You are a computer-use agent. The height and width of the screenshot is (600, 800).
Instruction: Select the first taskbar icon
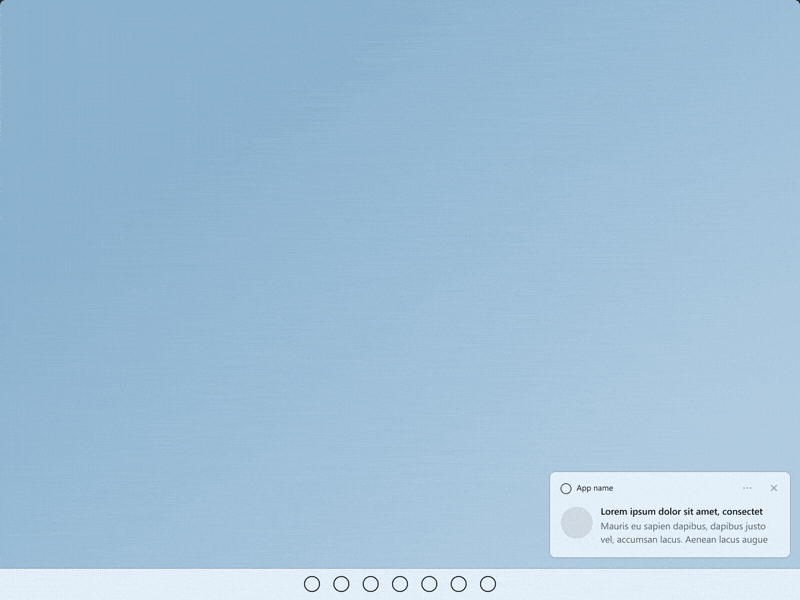314,582
